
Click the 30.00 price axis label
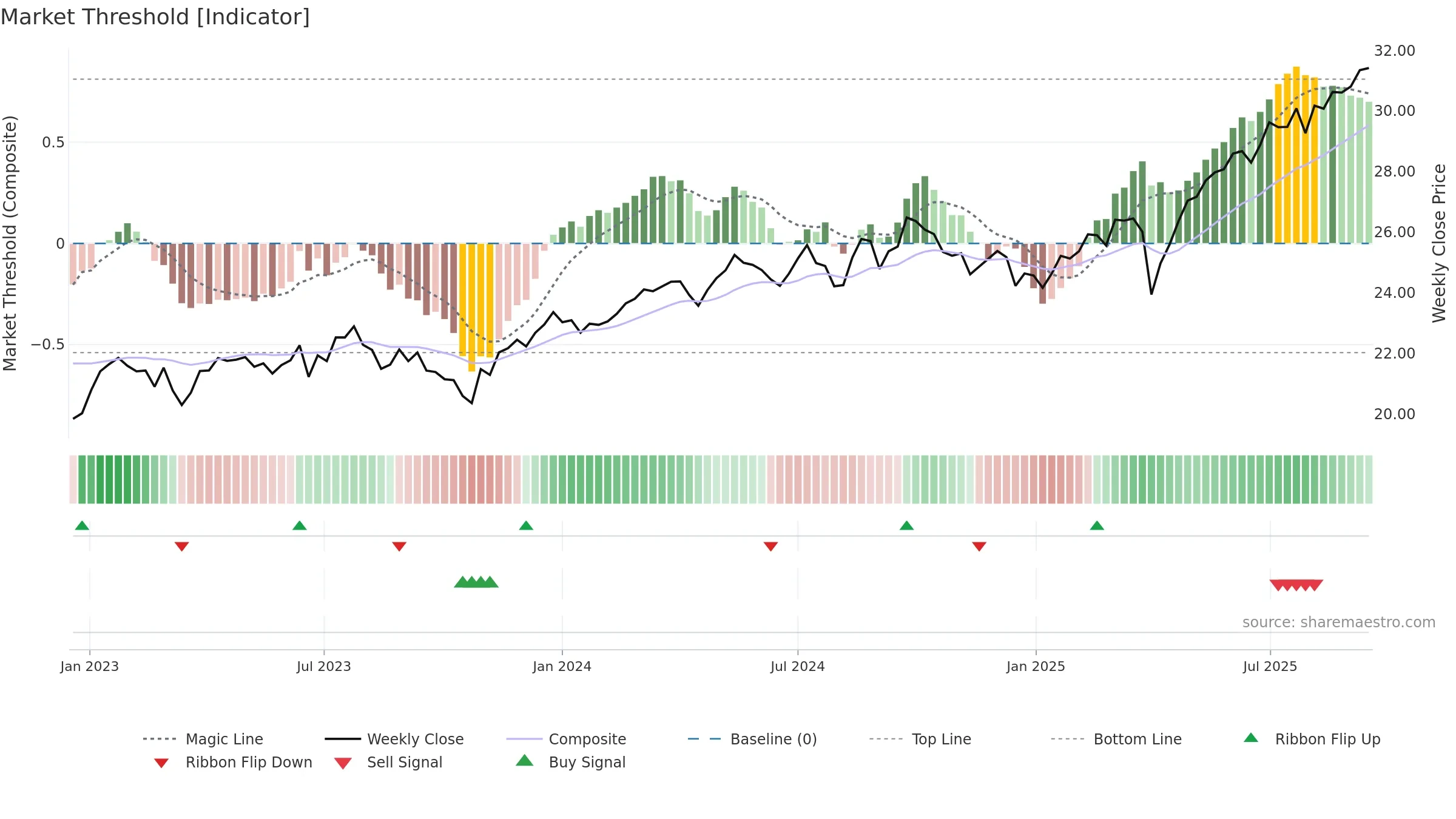[1395, 110]
